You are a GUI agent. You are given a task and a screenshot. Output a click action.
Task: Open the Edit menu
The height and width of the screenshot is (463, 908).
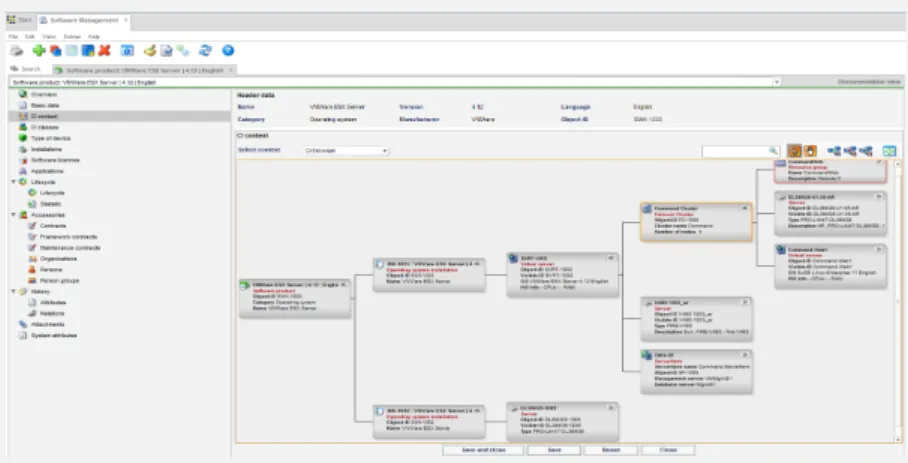[30, 36]
